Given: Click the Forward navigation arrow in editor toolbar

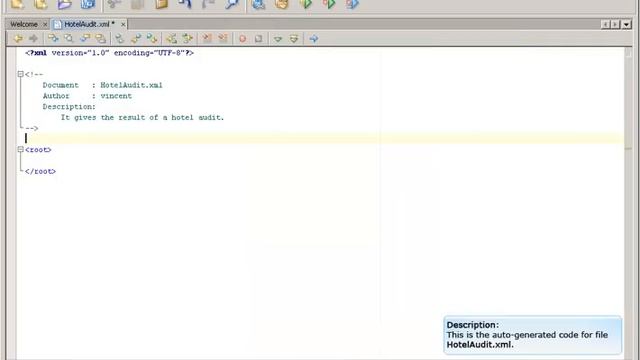Looking at the screenshot, I should tap(33, 39).
